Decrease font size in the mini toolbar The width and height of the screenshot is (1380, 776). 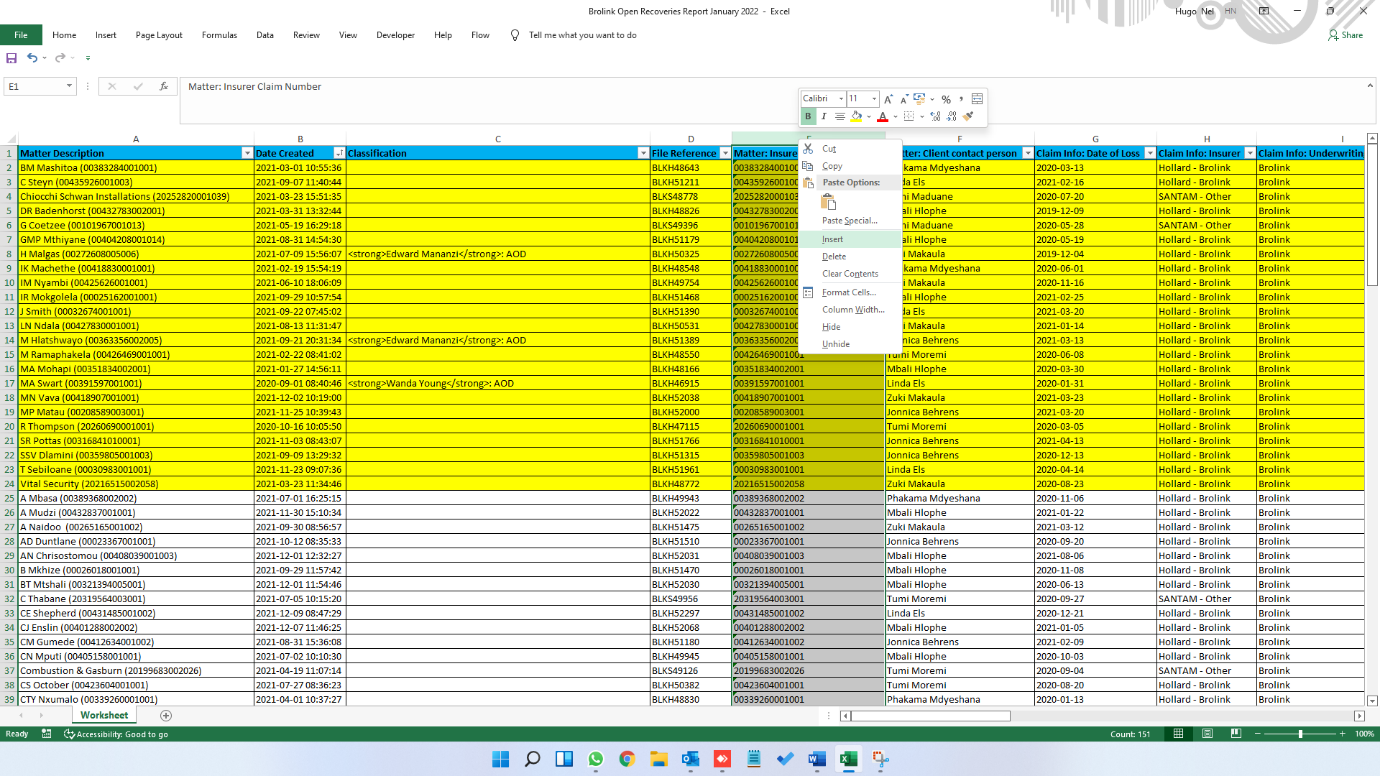tap(904, 99)
